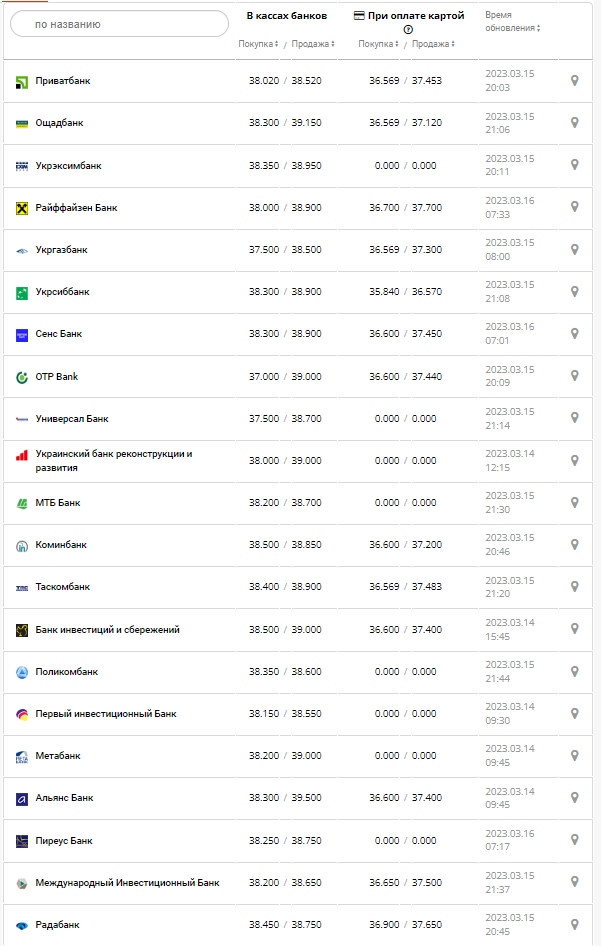Open the Универсал Банк link
This screenshot has height=946, width=601.
72,419
